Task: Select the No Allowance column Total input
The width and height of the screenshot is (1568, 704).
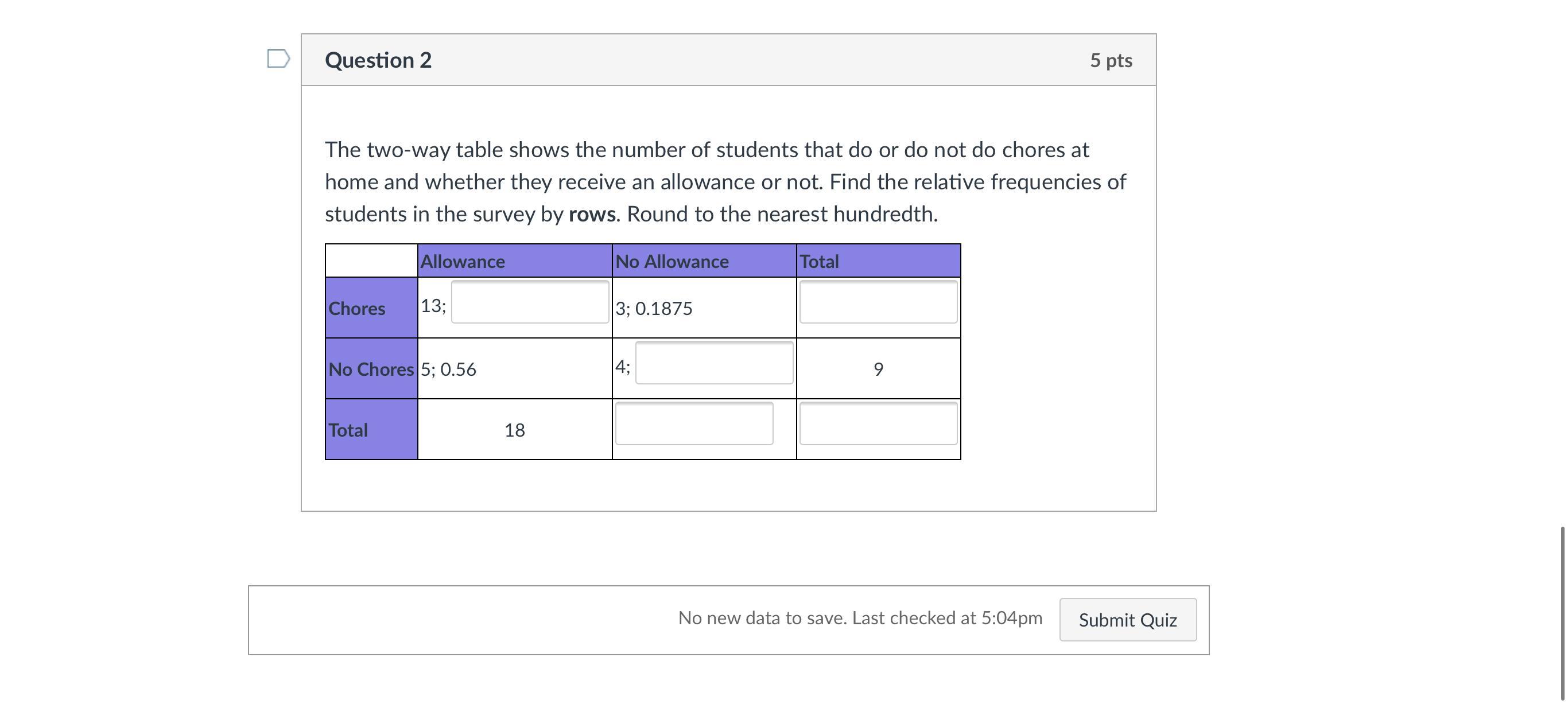Action: 694,423
